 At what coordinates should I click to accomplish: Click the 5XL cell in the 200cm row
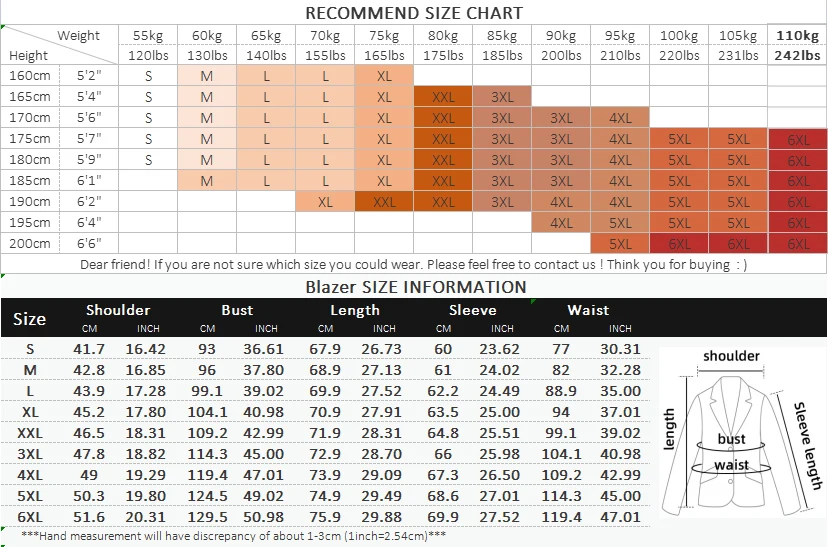click(620, 244)
